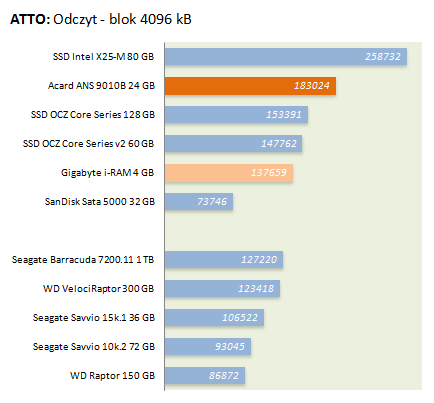Viewport: 434px width, 403px height.
Task: Click the 'SanDisk Sata 5000 32 GB' label
Action: 100,202
